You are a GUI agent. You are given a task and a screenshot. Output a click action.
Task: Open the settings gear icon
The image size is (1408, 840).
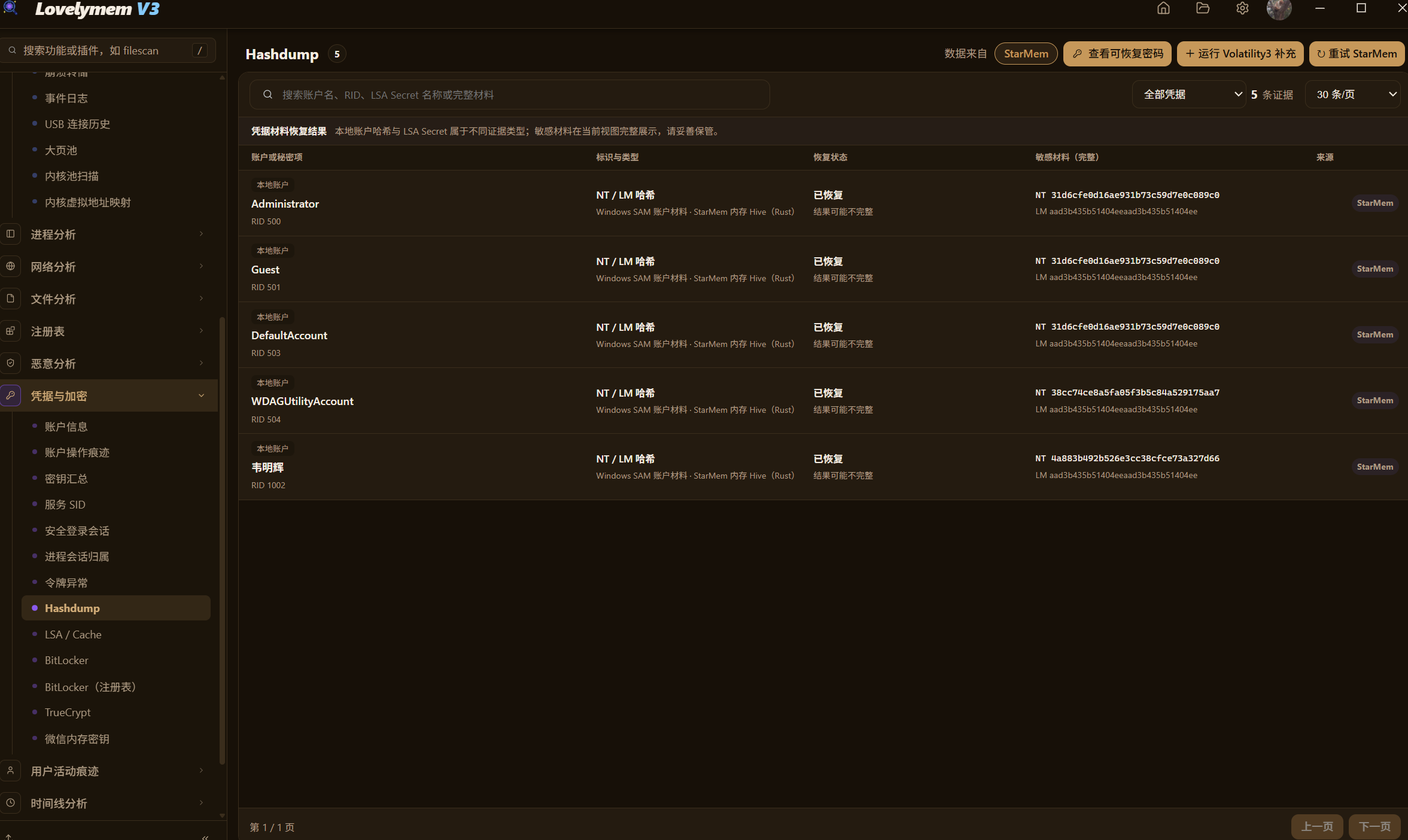click(1242, 8)
